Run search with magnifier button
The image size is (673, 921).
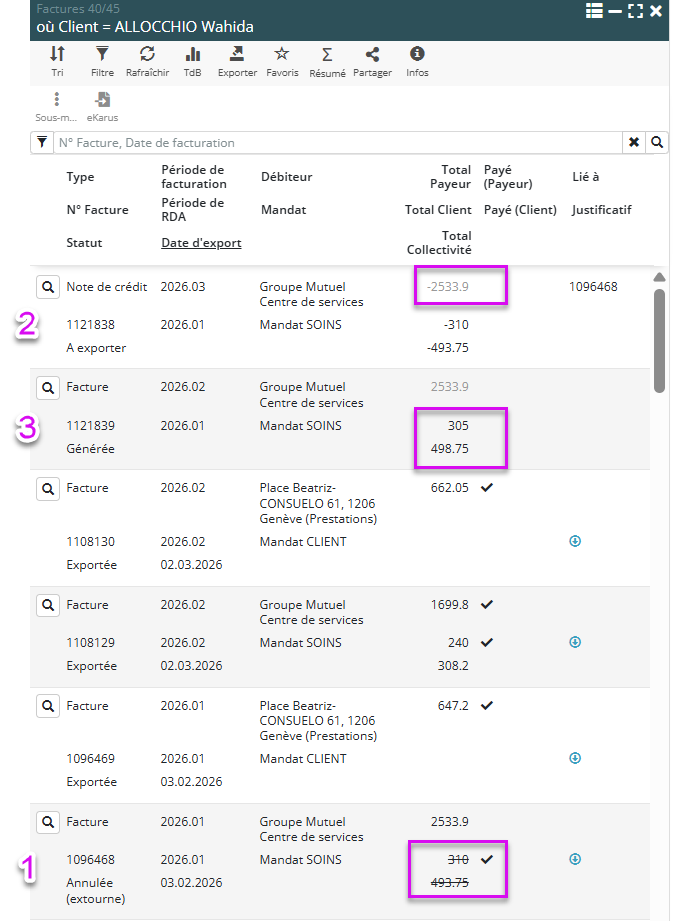pyautogui.click(x=657, y=143)
